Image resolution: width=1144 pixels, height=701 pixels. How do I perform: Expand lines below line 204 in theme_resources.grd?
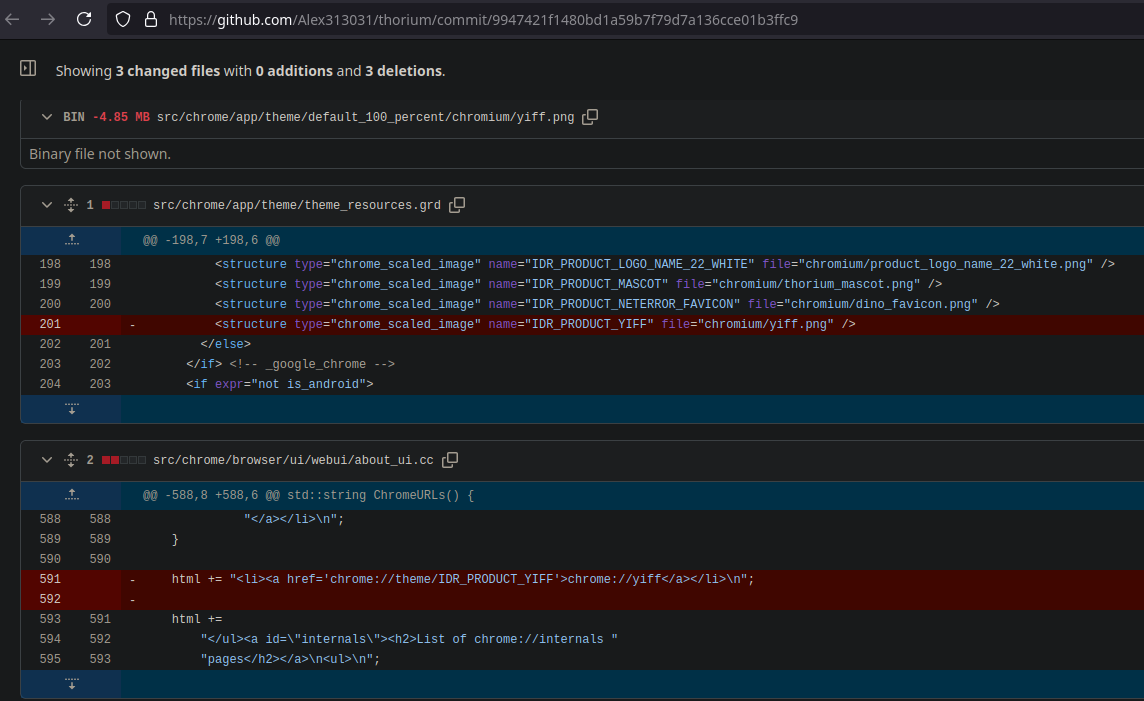[x=72, y=408]
